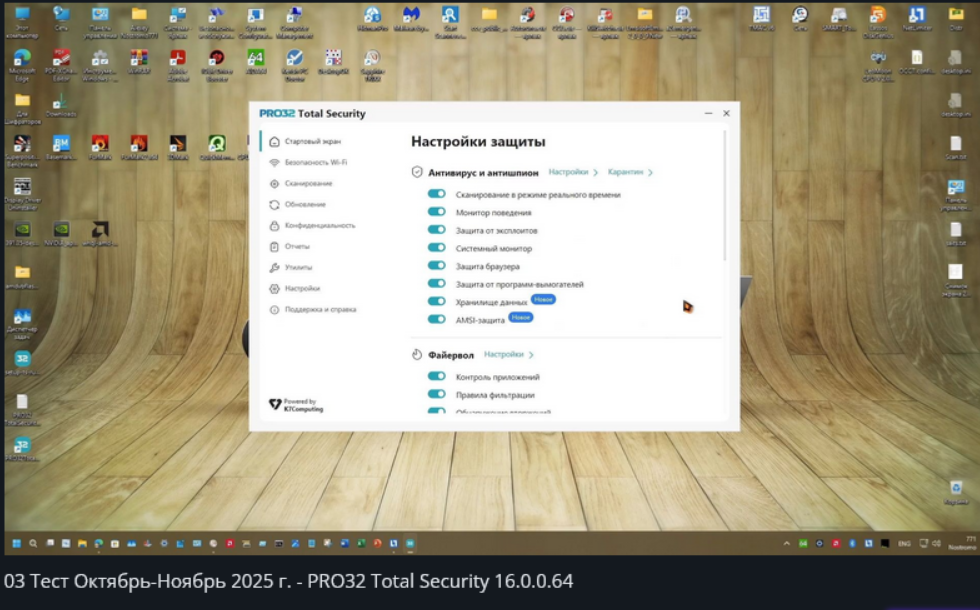The image size is (980, 610).
Task: Show hidden system tray icons
Action: [786, 544]
